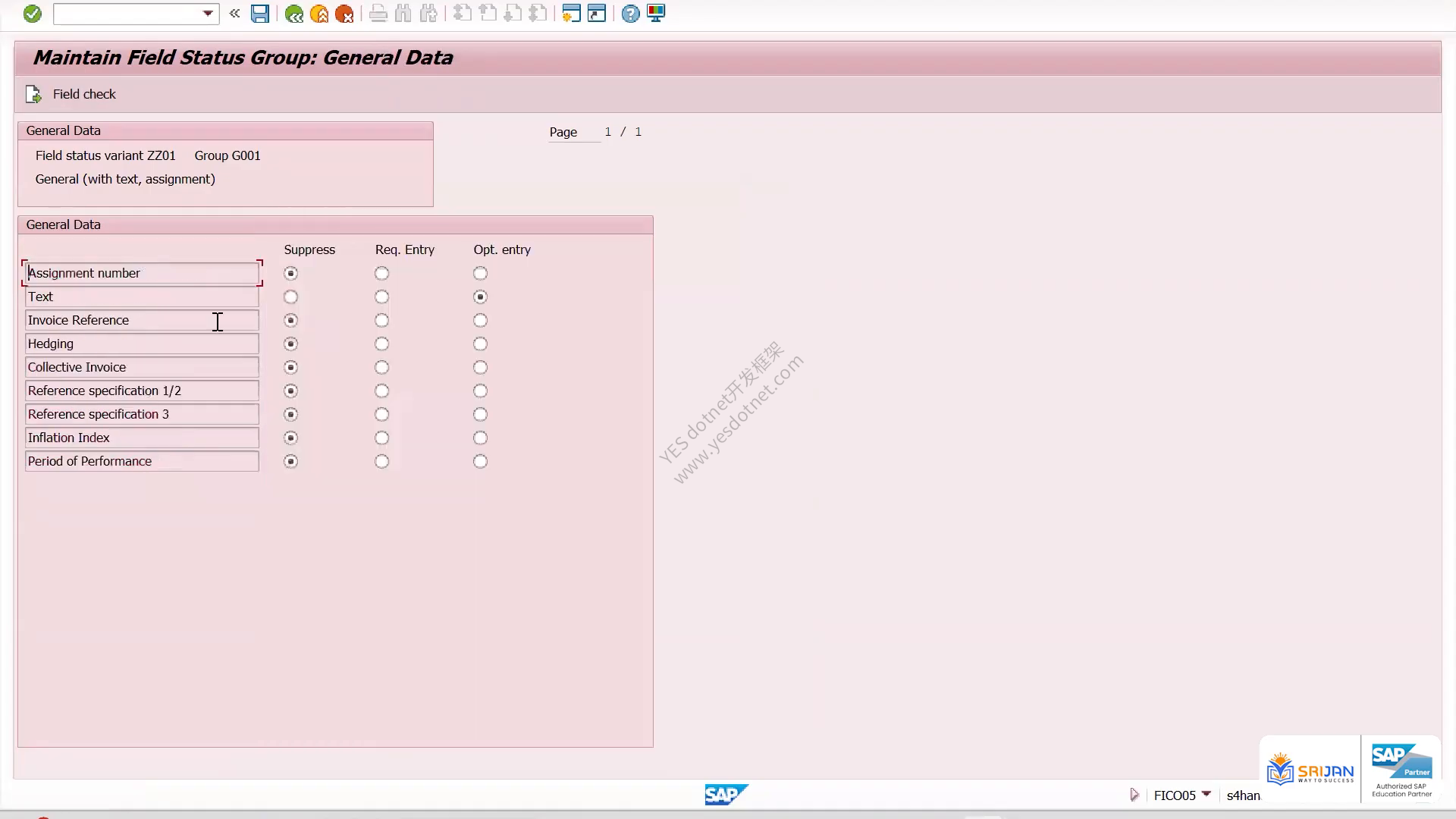Set Invoice Reference to Opt. entry
Image resolution: width=1456 pixels, height=819 pixels.
click(x=480, y=320)
